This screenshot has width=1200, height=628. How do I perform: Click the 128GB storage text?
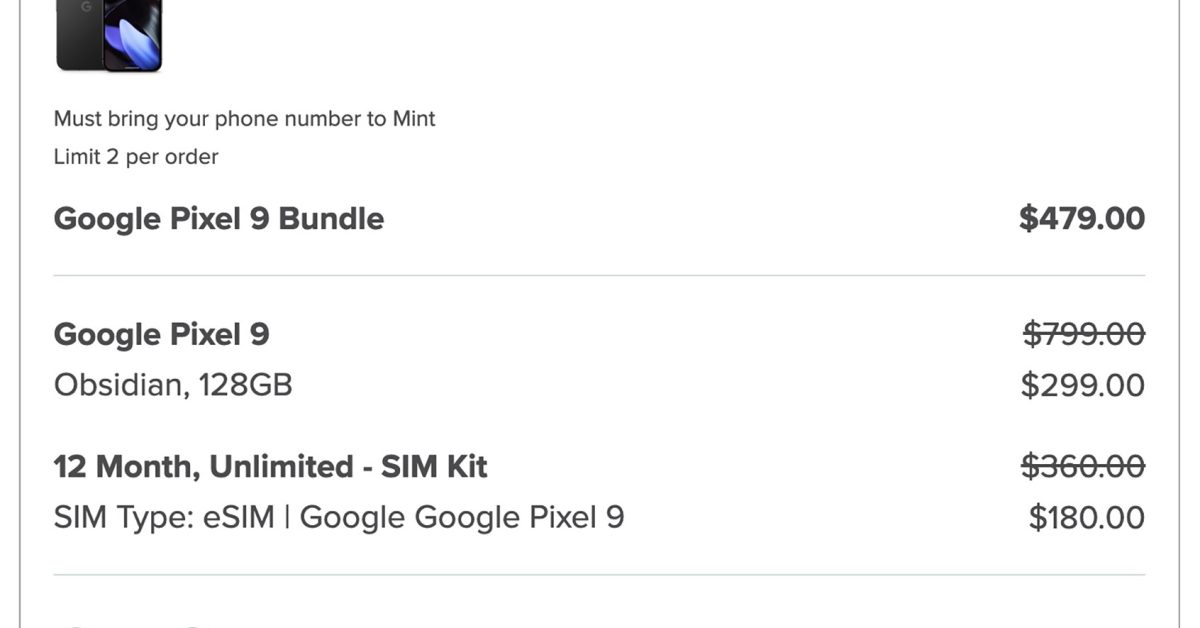(245, 385)
